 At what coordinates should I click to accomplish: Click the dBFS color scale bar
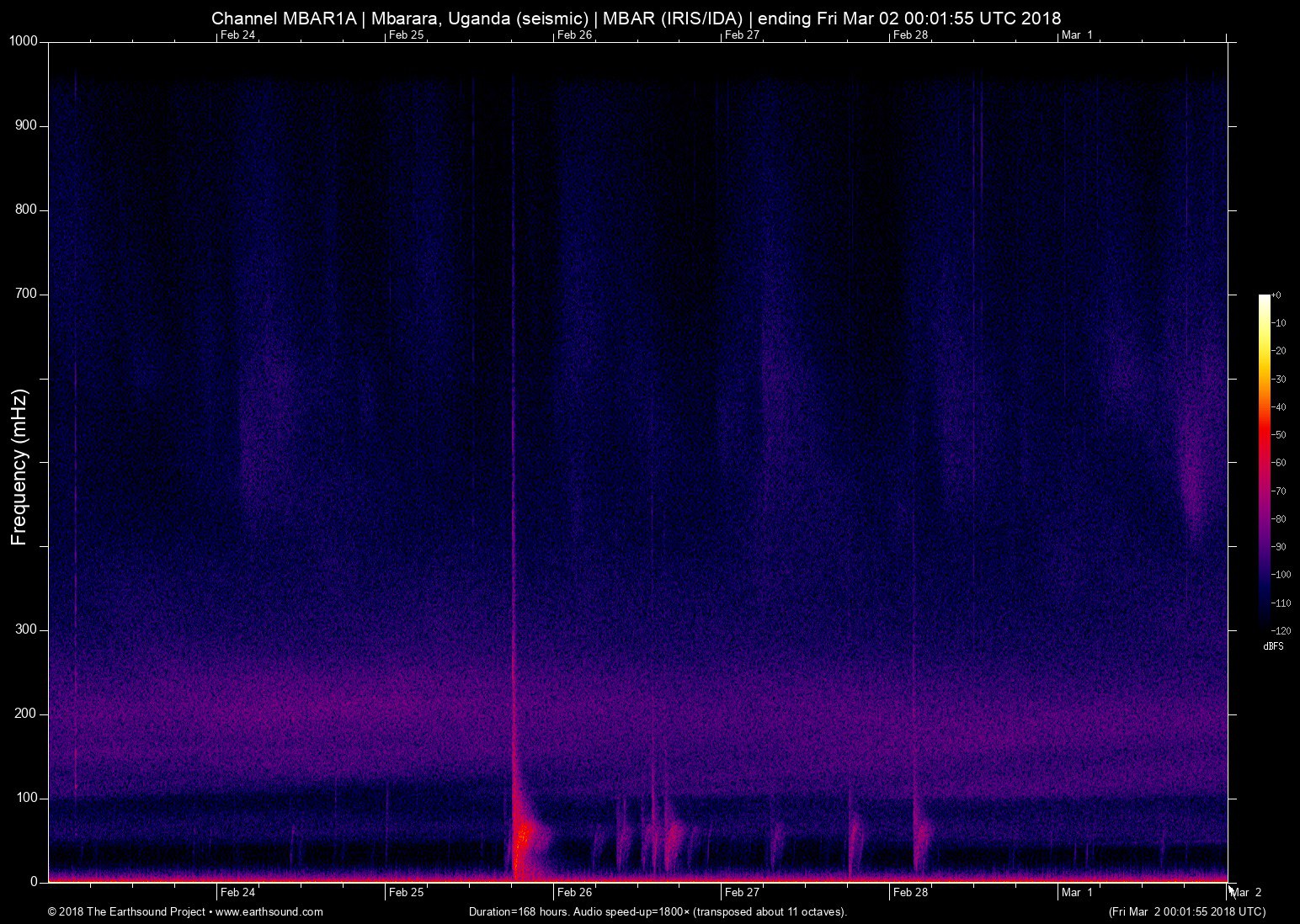[1264, 462]
